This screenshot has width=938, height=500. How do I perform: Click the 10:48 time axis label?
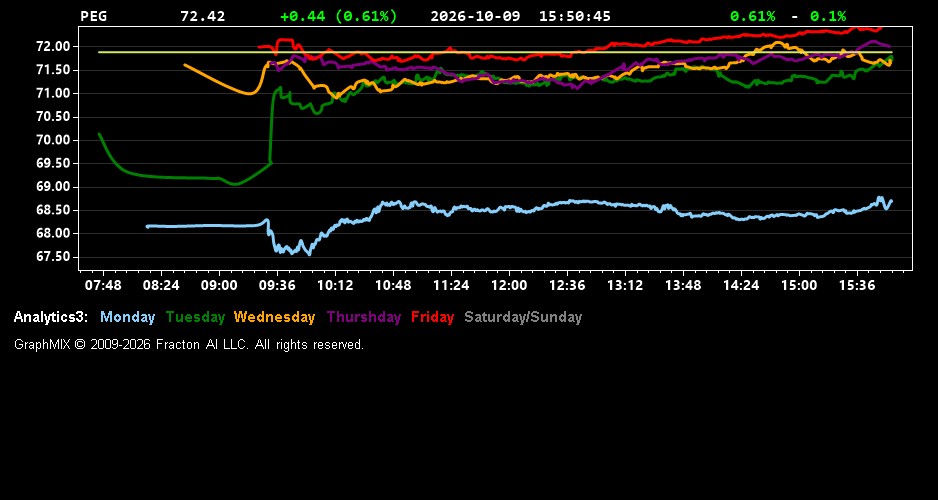pyautogui.click(x=393, y=285)
